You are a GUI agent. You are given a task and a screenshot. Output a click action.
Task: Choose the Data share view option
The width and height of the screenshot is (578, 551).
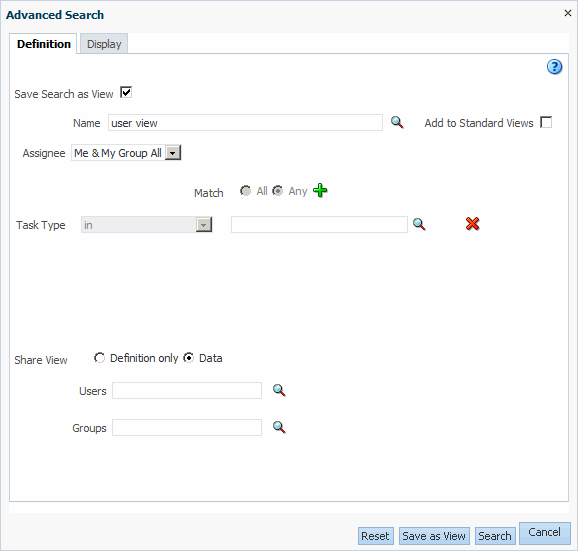pos(188,358)
